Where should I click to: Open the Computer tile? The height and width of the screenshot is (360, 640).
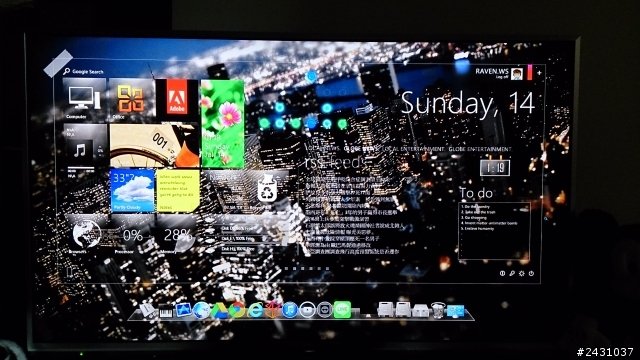pos(84,100)
